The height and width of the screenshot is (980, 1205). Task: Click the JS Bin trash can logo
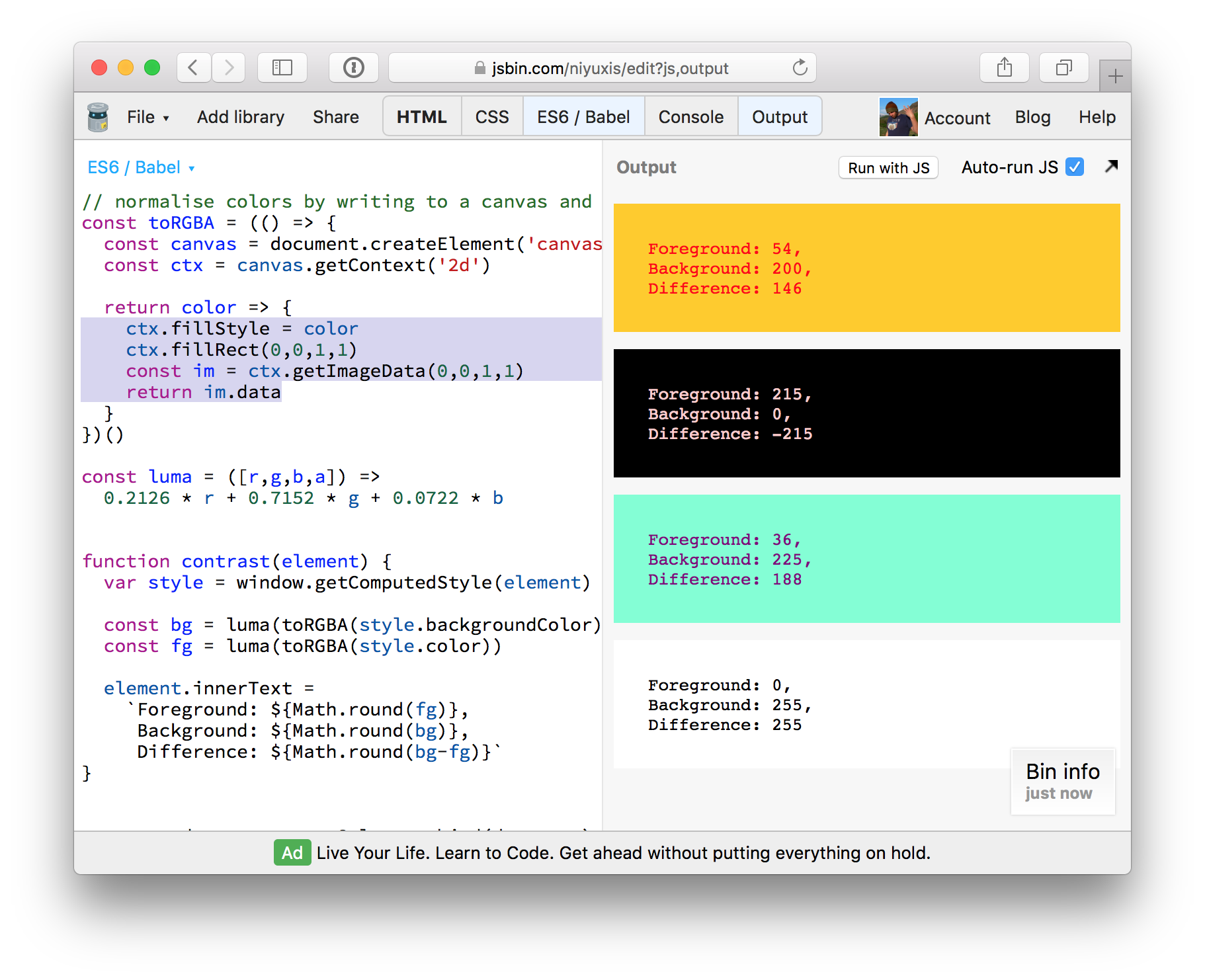(x=98, y=117)
